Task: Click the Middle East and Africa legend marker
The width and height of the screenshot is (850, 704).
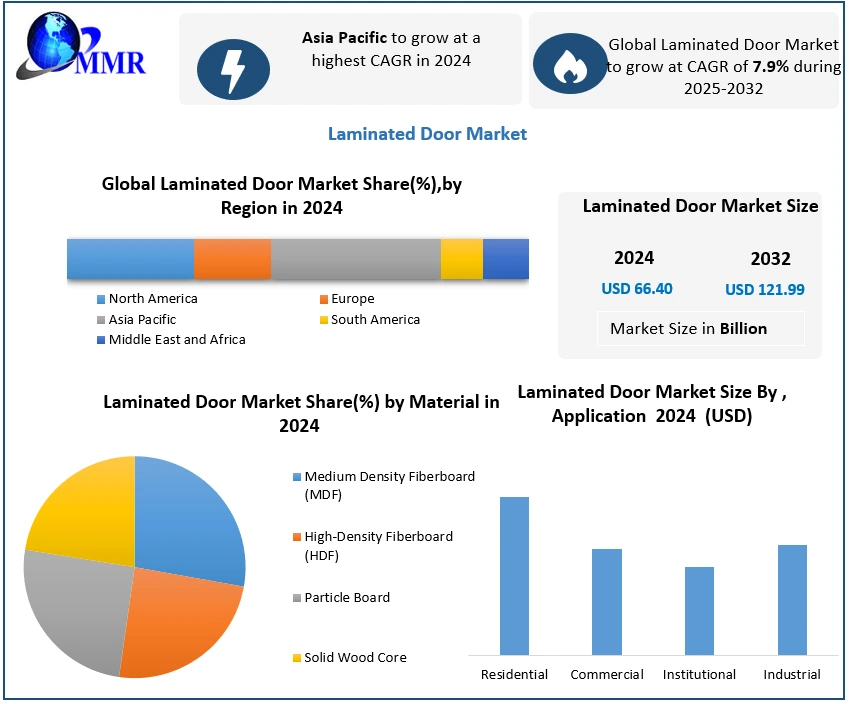Action: pos(101,340)
